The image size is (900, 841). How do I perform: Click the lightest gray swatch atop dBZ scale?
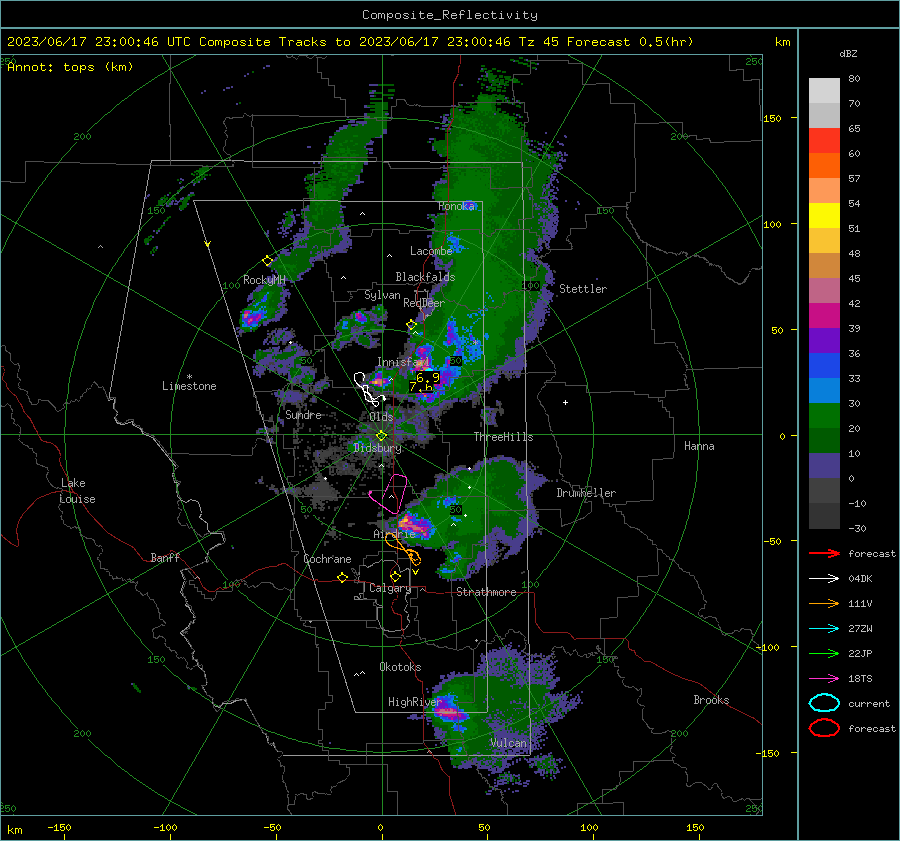[x=824, y=91]
